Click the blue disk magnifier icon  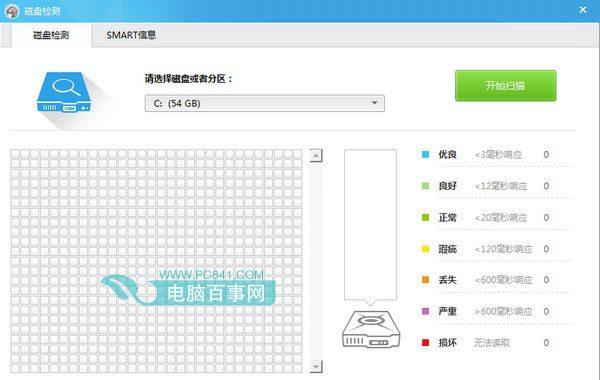[64, 92]
